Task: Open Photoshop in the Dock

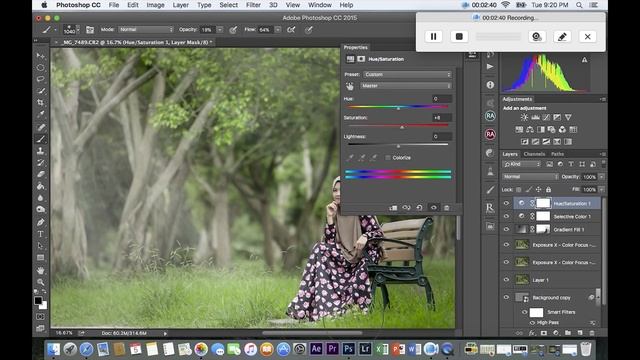Action: point(349,349)
